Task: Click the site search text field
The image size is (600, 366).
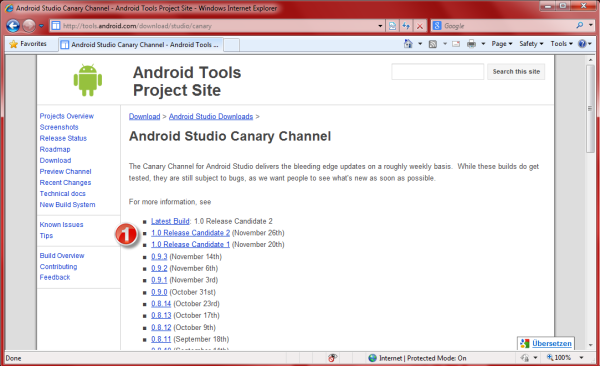Action: [437, 72]
